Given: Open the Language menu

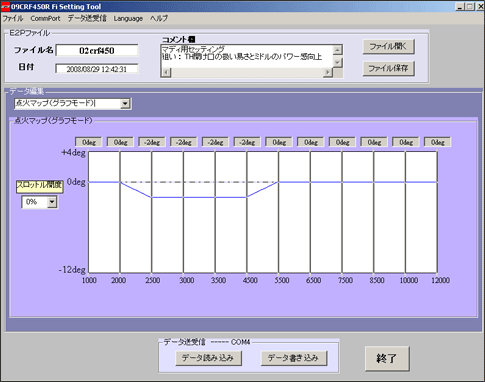Looking at the screenshot, I should [x=128, y=18].
